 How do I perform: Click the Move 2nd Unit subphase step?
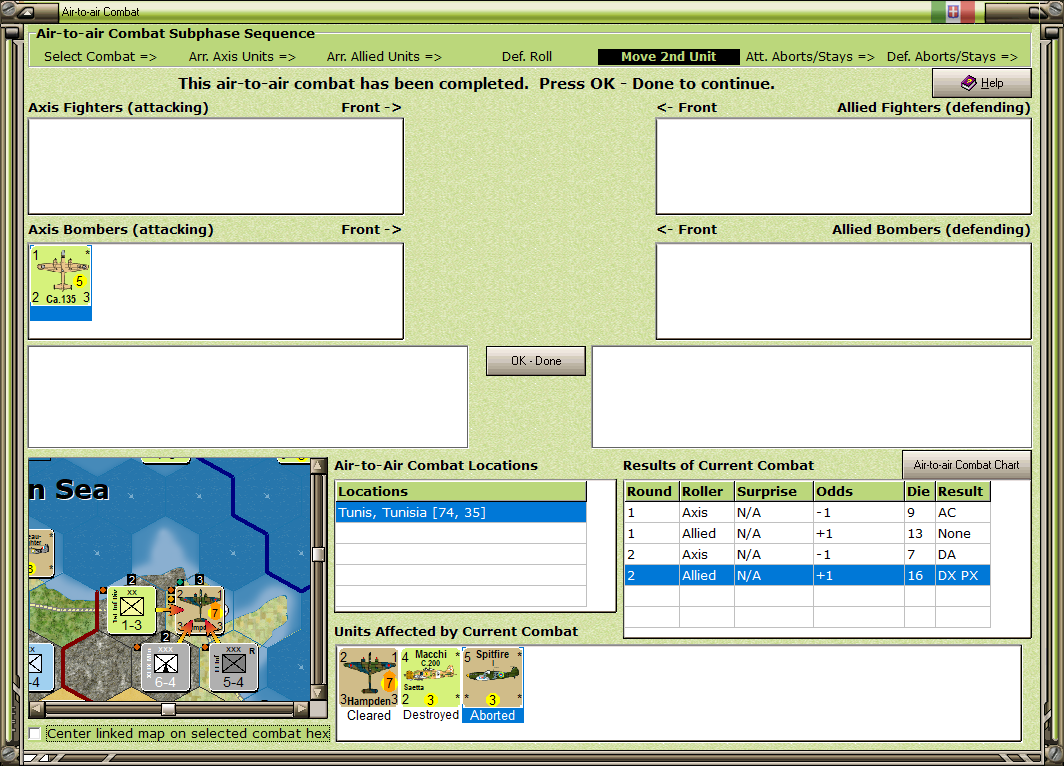coord(668,57)
